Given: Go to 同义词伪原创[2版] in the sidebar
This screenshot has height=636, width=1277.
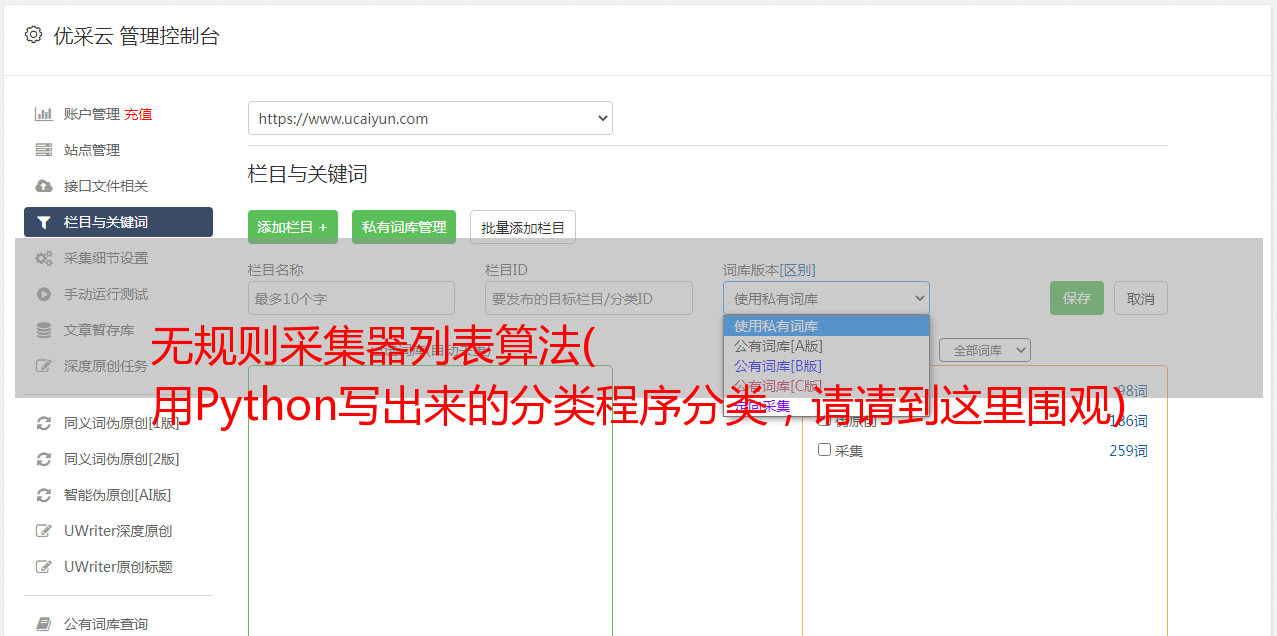Looking at the screenshot, I should click(121, 459).
